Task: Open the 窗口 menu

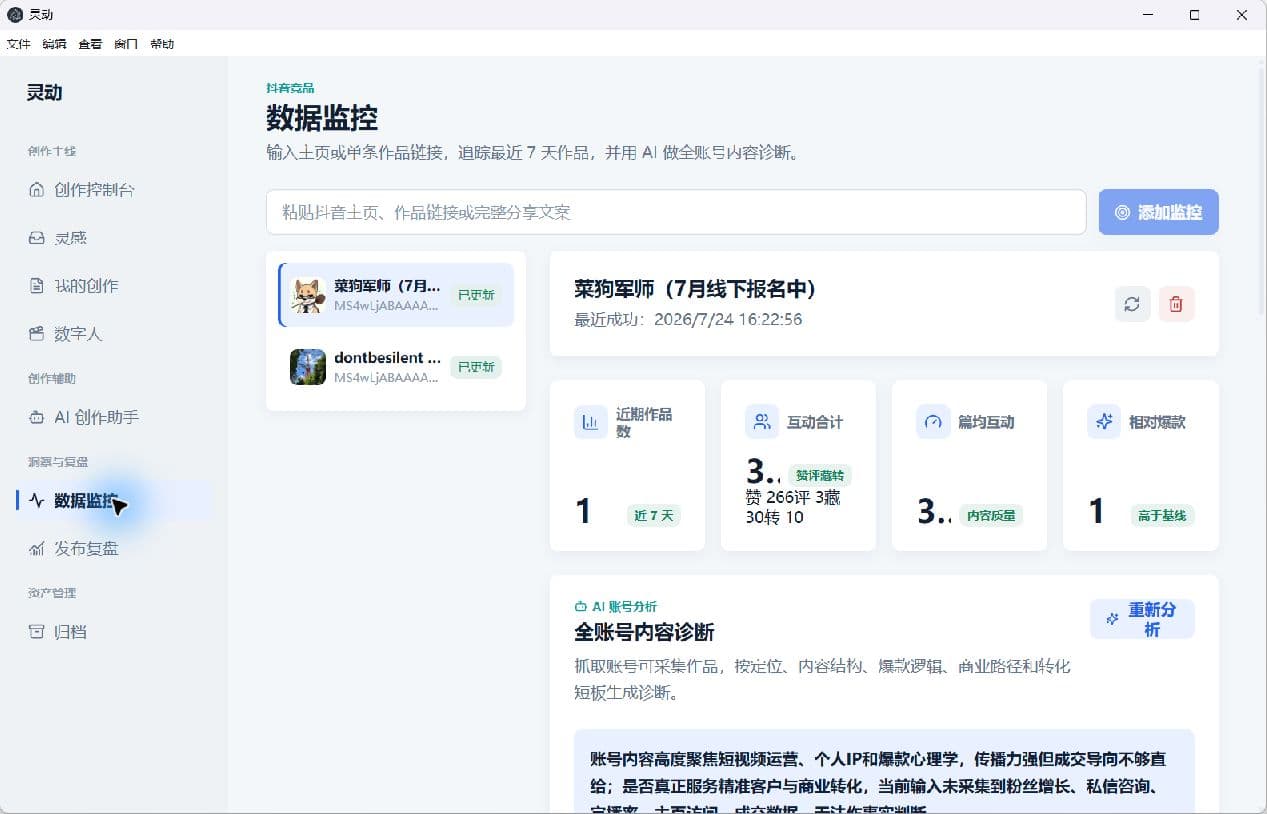Action: point(126,44)
